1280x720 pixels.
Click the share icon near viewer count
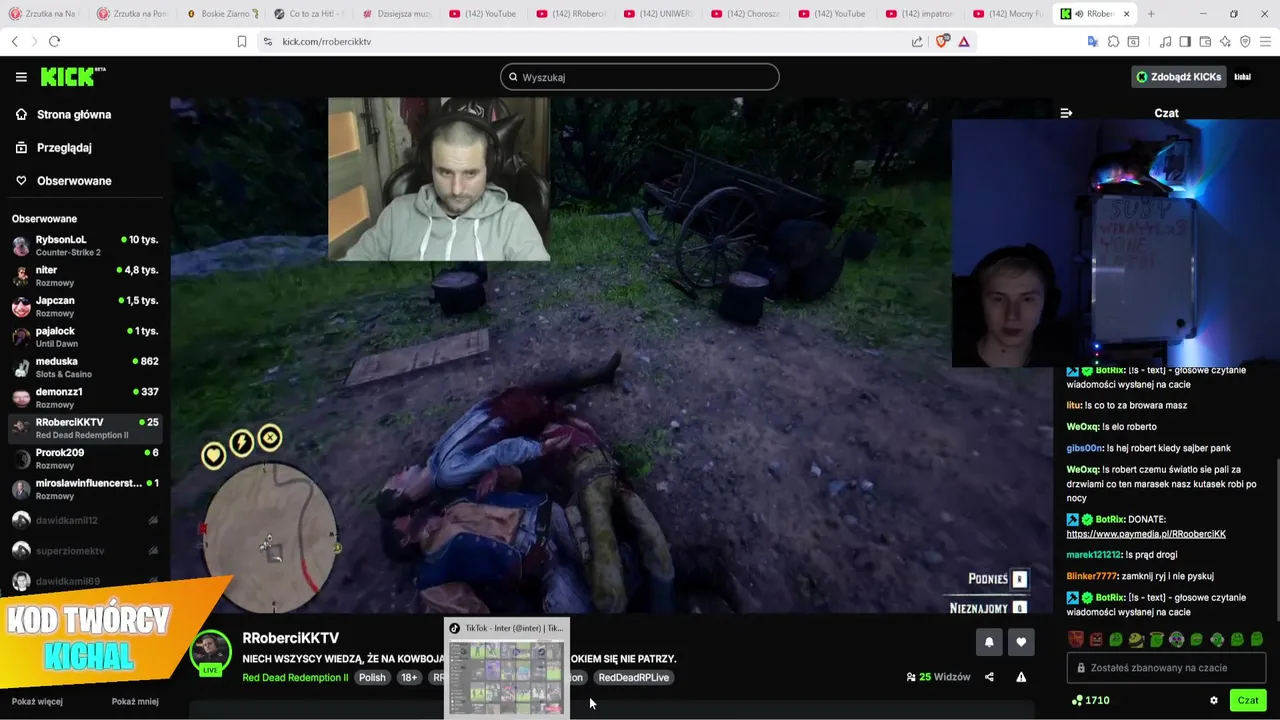click(989, 677)
